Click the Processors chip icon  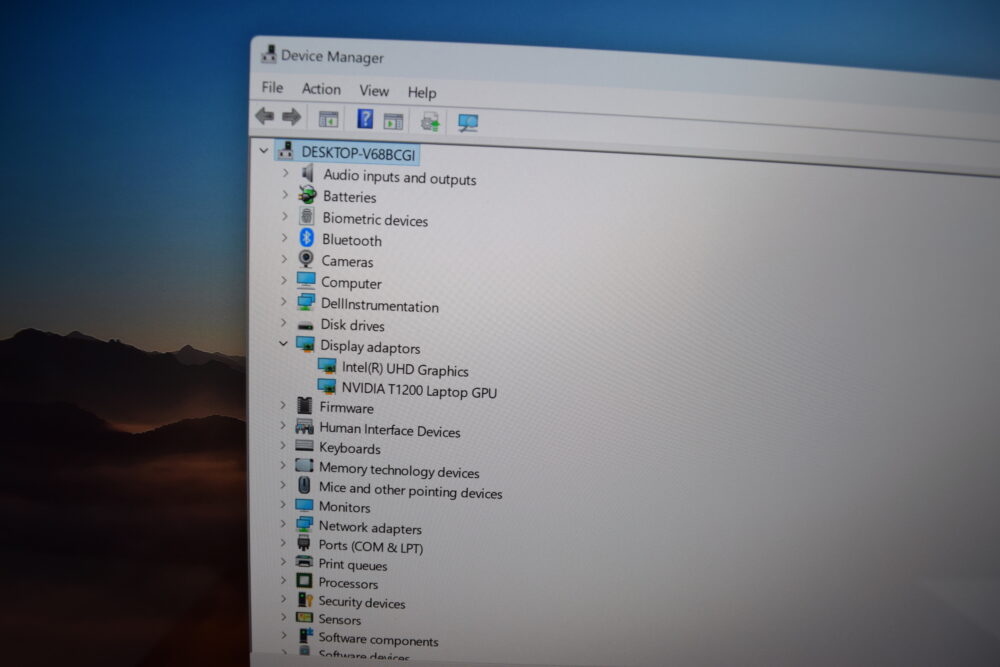[x=304, y=581]
